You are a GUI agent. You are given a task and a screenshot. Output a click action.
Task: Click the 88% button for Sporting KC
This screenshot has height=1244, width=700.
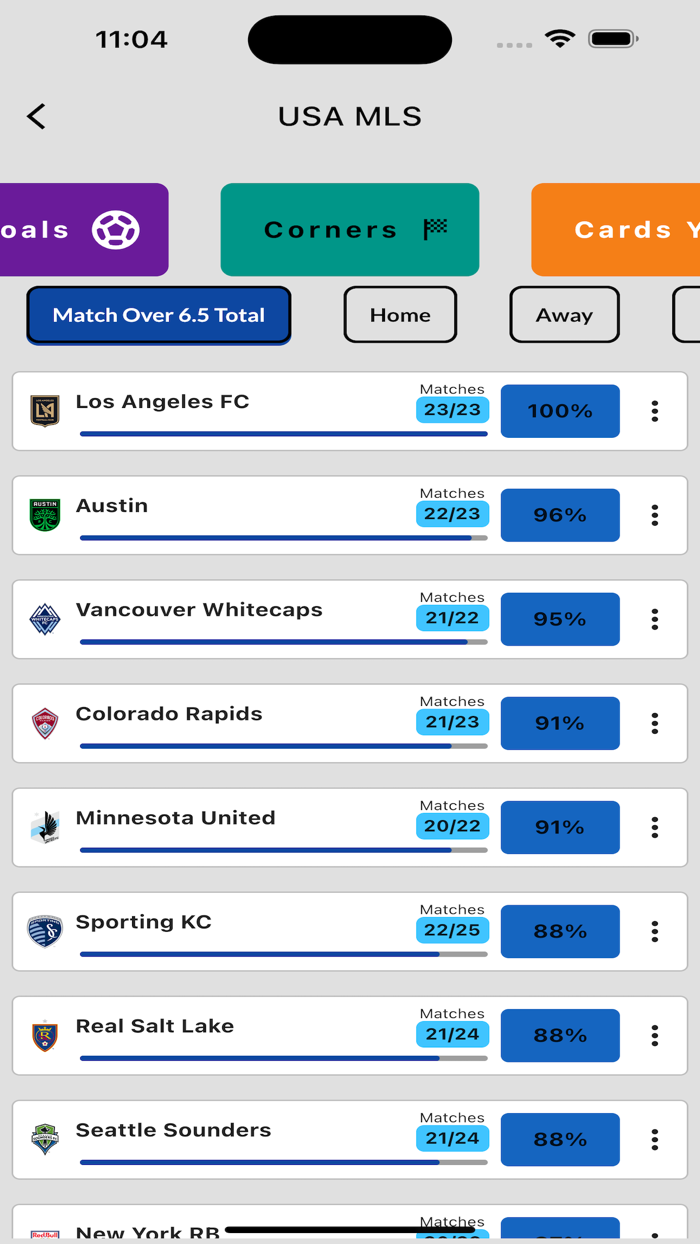(x=560, y=931)
